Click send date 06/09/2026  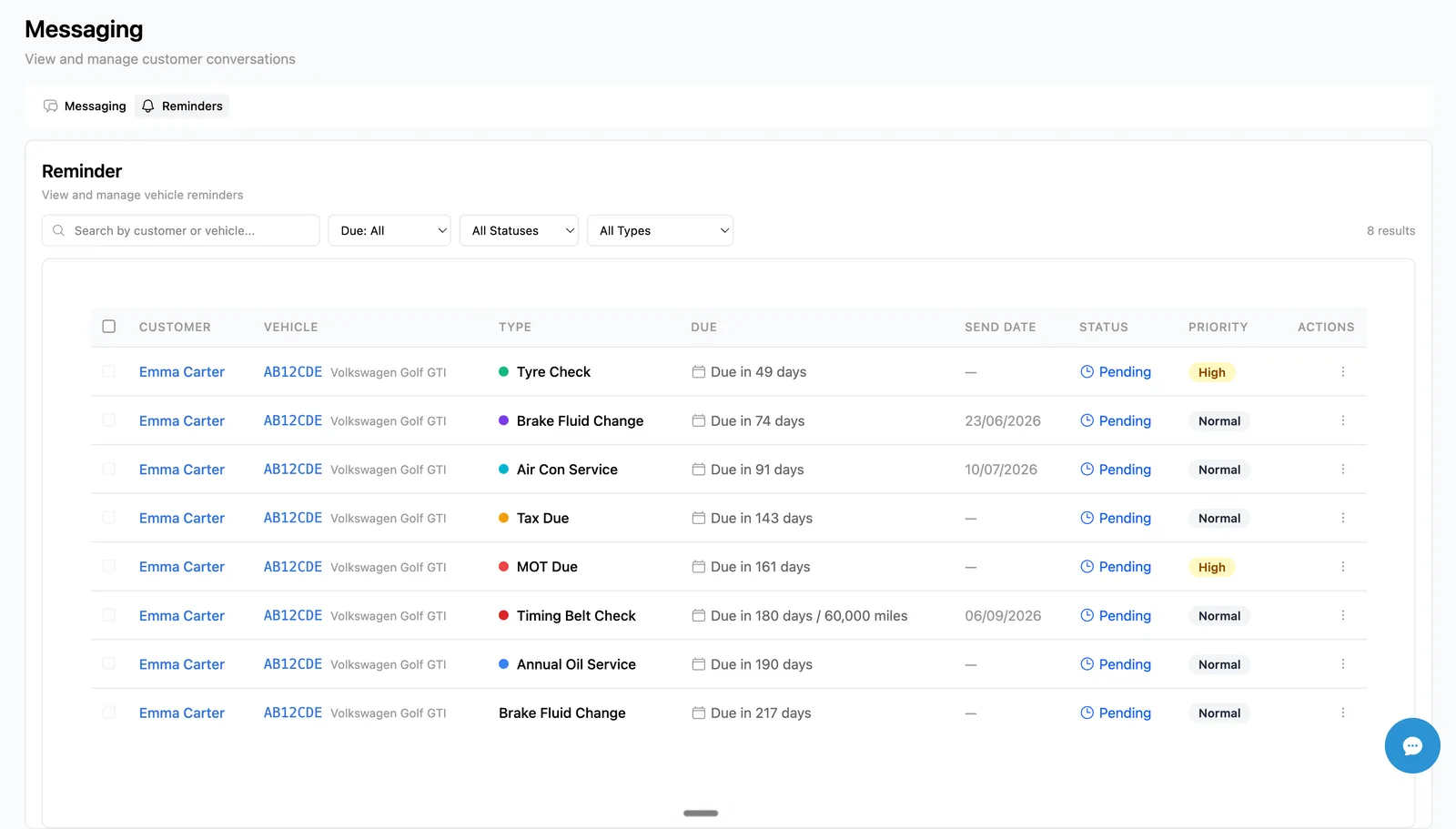[1003, 616]
